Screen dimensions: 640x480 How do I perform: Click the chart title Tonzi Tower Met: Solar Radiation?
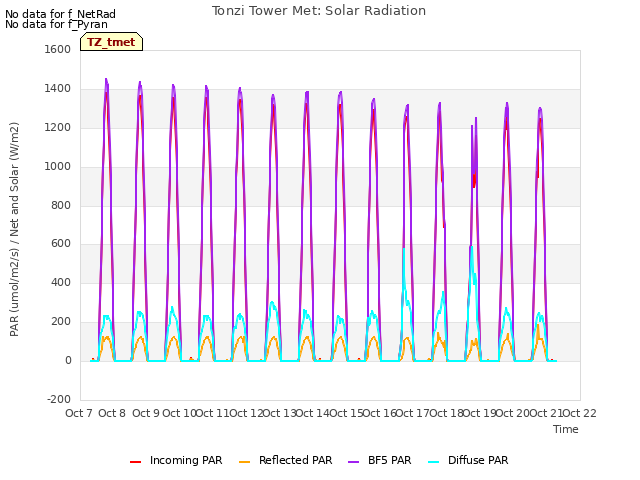coord(319,11)
